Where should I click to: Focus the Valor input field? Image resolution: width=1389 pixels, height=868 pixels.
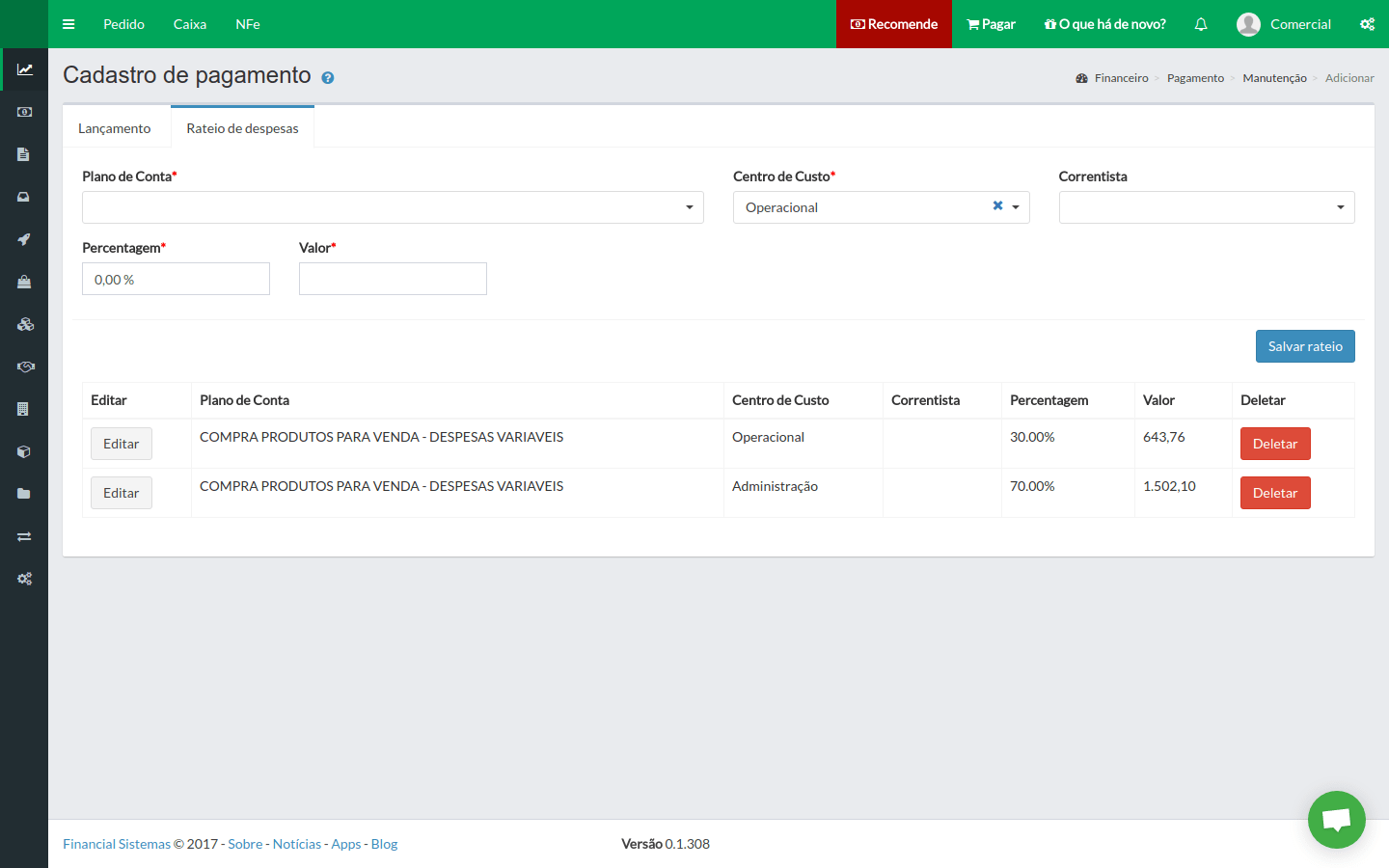[393, 279]
